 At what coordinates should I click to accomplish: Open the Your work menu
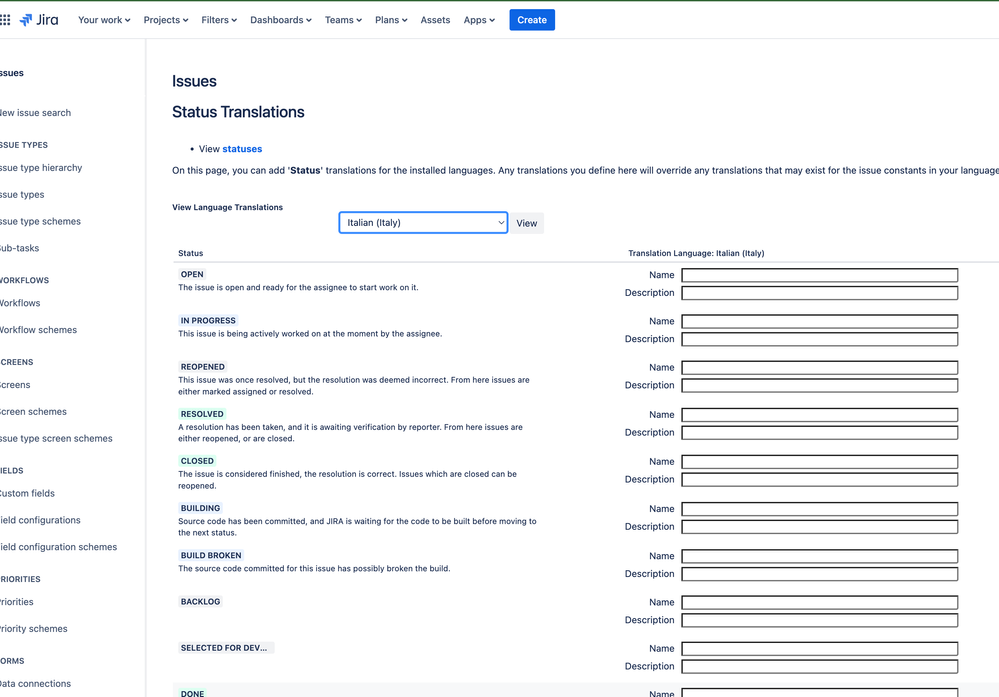[x=104, y=20]
